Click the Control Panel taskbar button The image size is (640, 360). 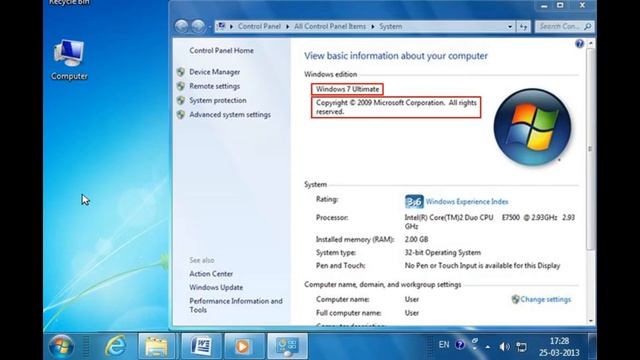[287, 346]
